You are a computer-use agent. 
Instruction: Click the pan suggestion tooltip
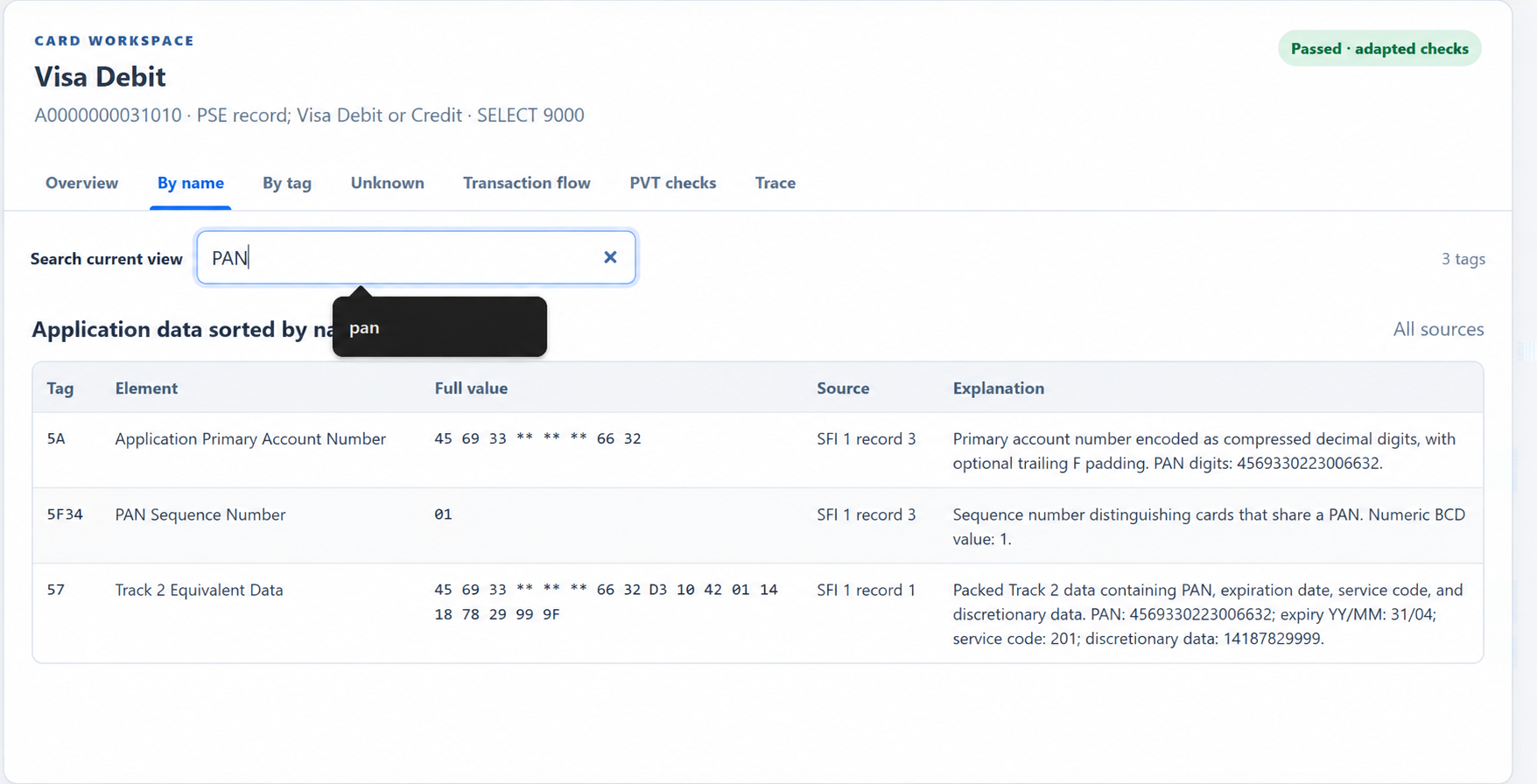pos(439,327)
